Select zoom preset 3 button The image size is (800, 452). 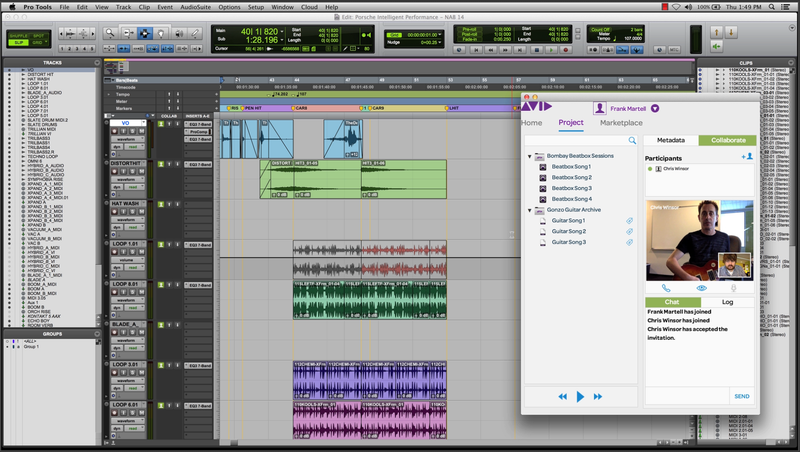(x=77, y=48)
